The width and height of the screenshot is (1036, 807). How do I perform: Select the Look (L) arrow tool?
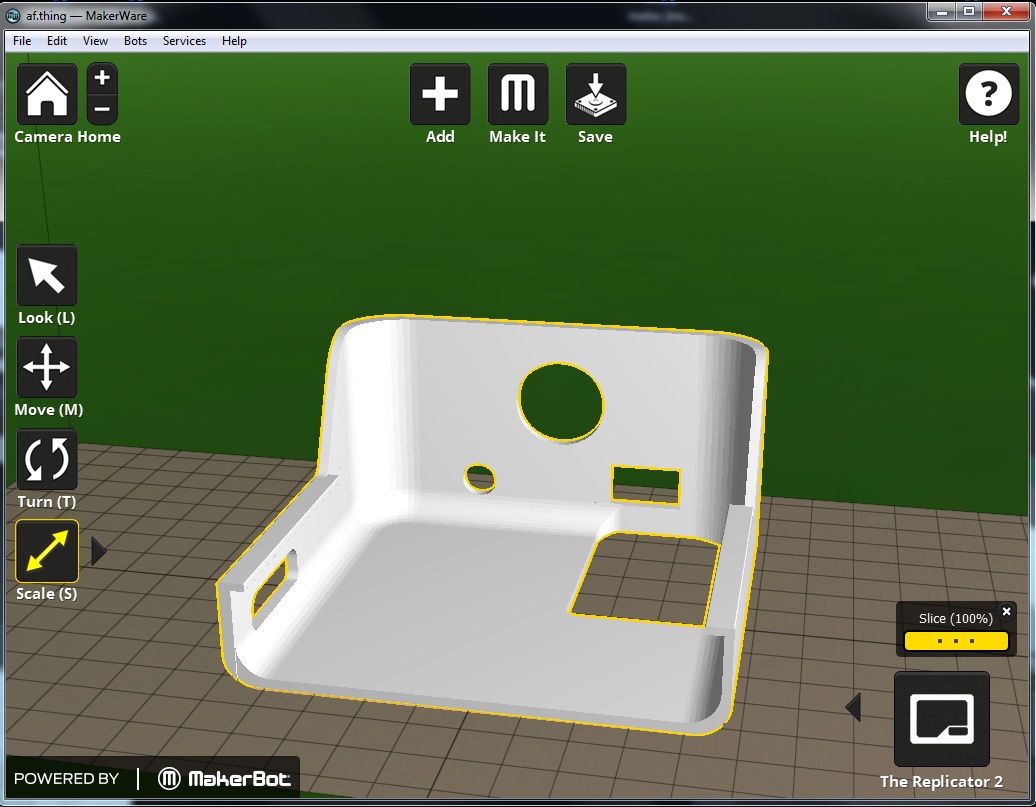pyautogui.click(x=47, y=275)
